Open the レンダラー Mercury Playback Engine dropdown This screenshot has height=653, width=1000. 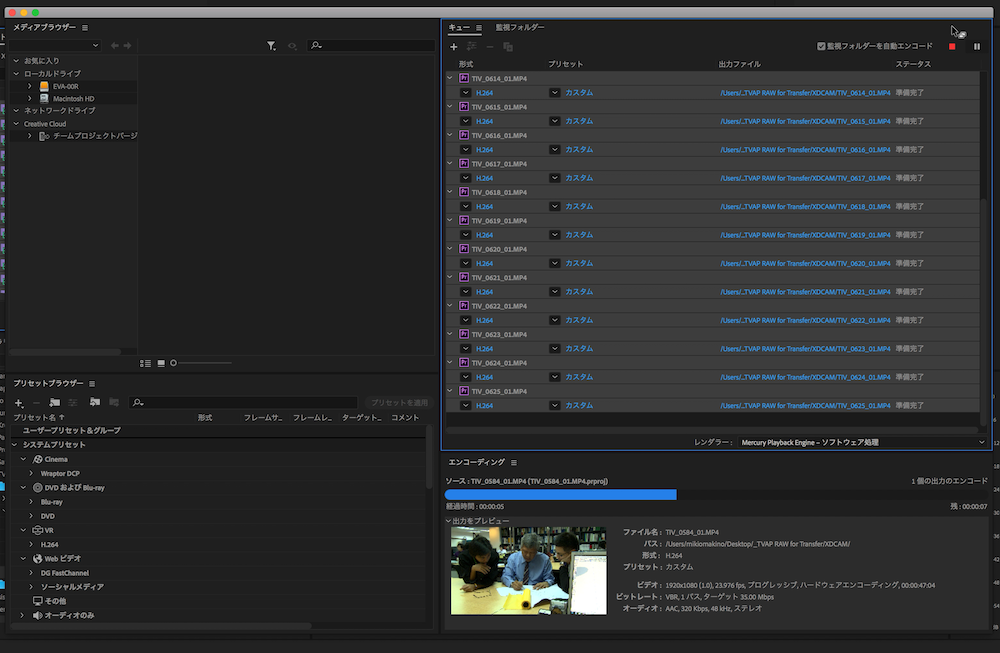point(862,442)
